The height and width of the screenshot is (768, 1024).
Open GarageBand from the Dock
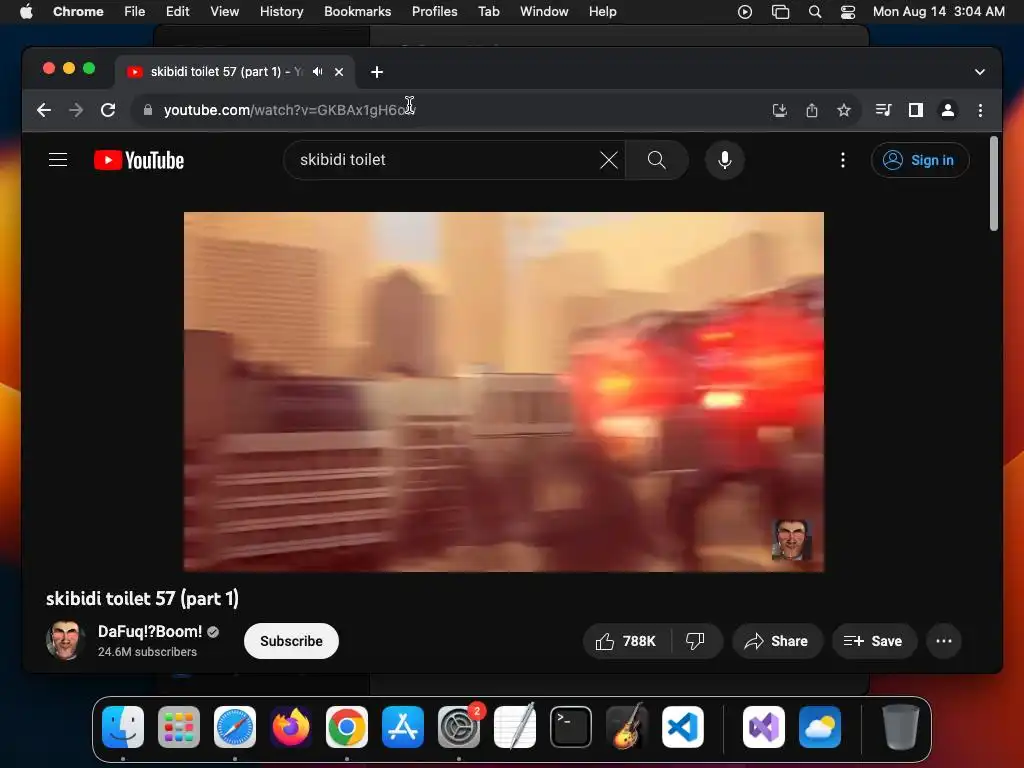627,727
